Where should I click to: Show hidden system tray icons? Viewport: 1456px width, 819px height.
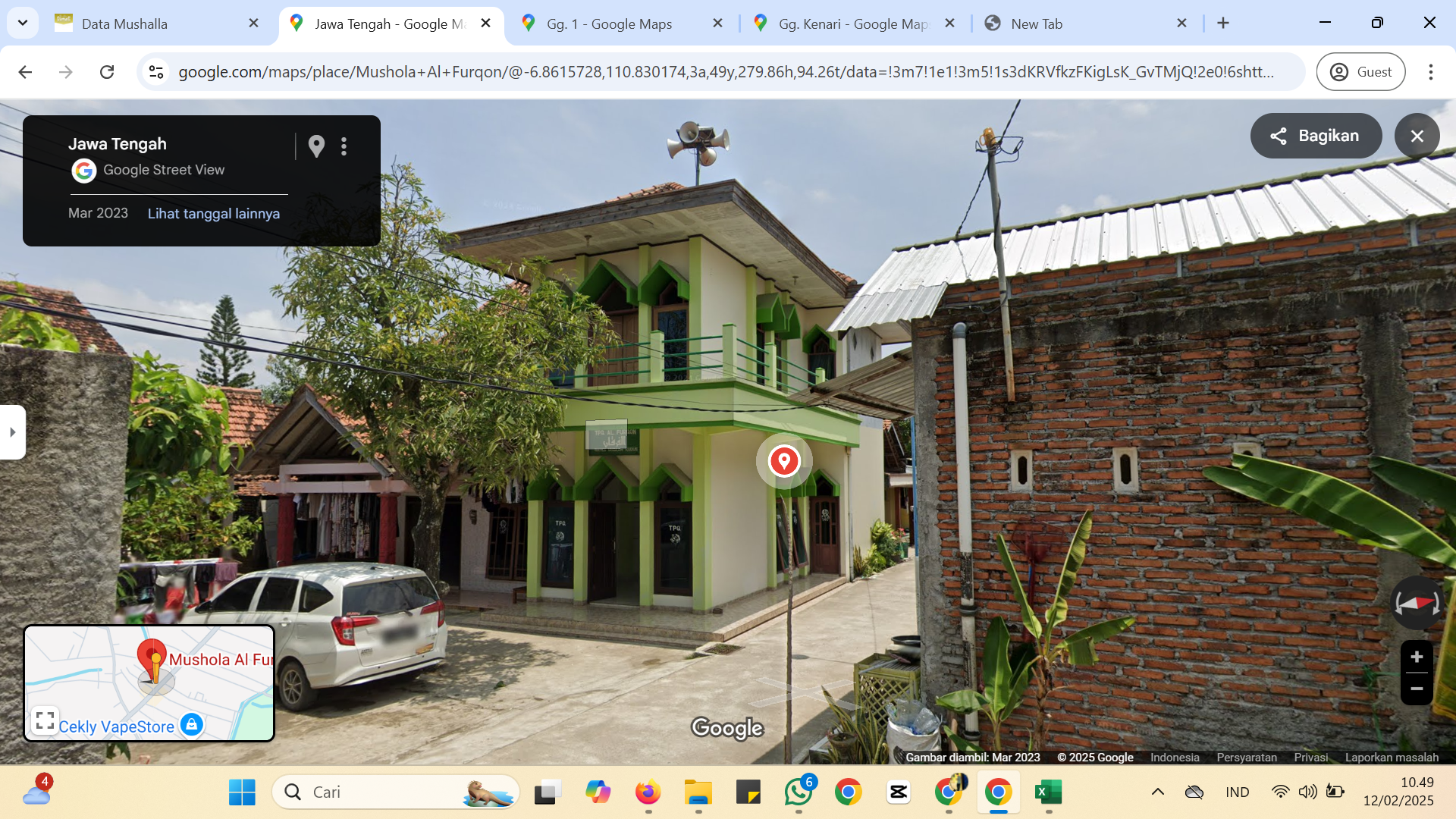pyautogui.click(x=1157, y=792)
